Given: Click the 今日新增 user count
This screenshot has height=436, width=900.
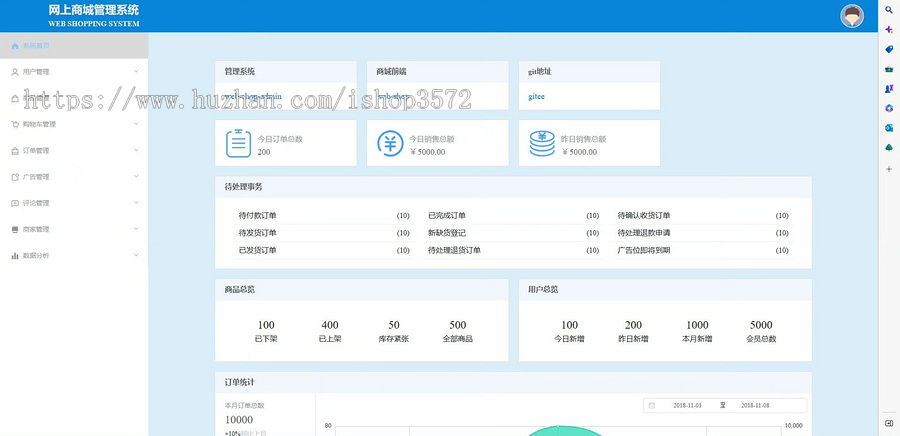Looking at the screenshot, I should [x=569, y=325].
